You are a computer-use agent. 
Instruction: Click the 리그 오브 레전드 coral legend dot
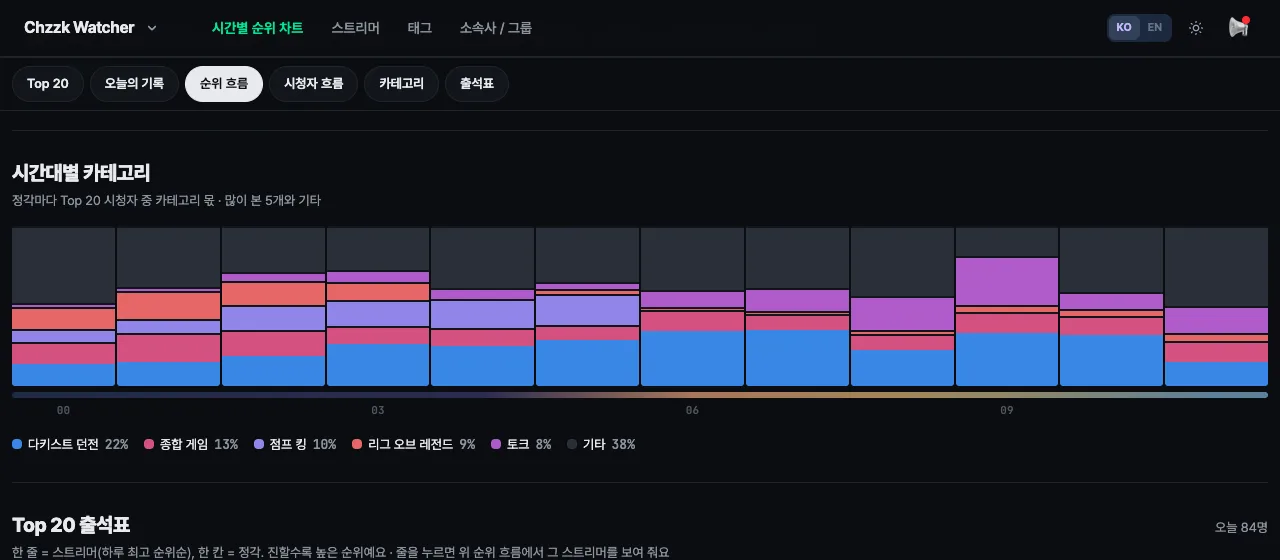357,444
